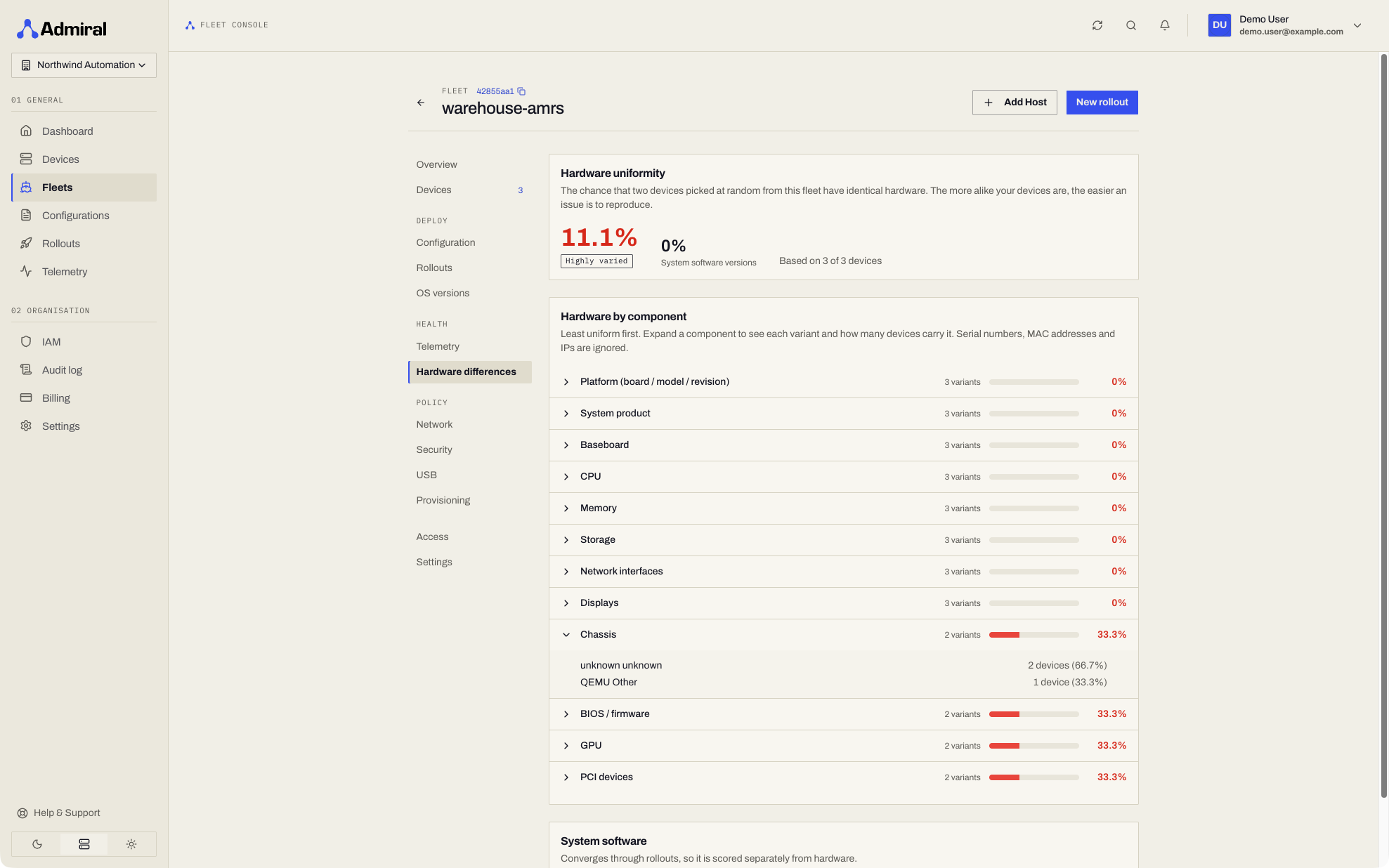Click the page vertical scrollbar

click(x=1383, y=425)
